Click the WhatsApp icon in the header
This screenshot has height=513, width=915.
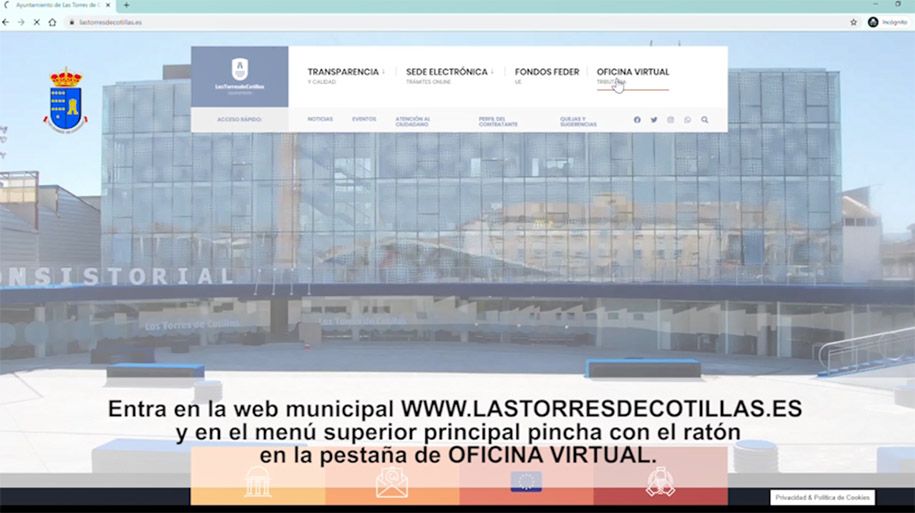pos(688,120)
